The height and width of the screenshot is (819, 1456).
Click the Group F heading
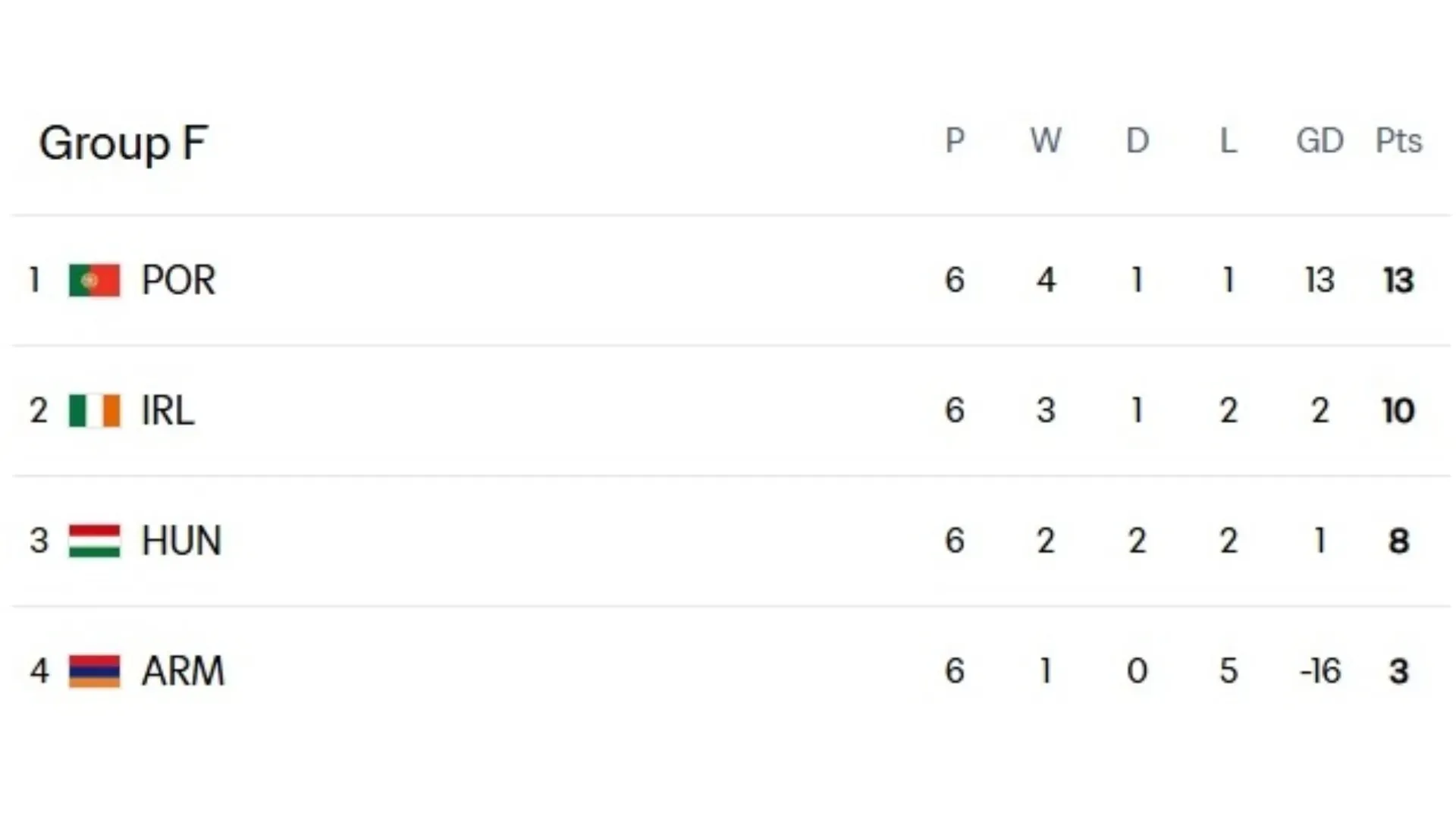coord(123,143)
